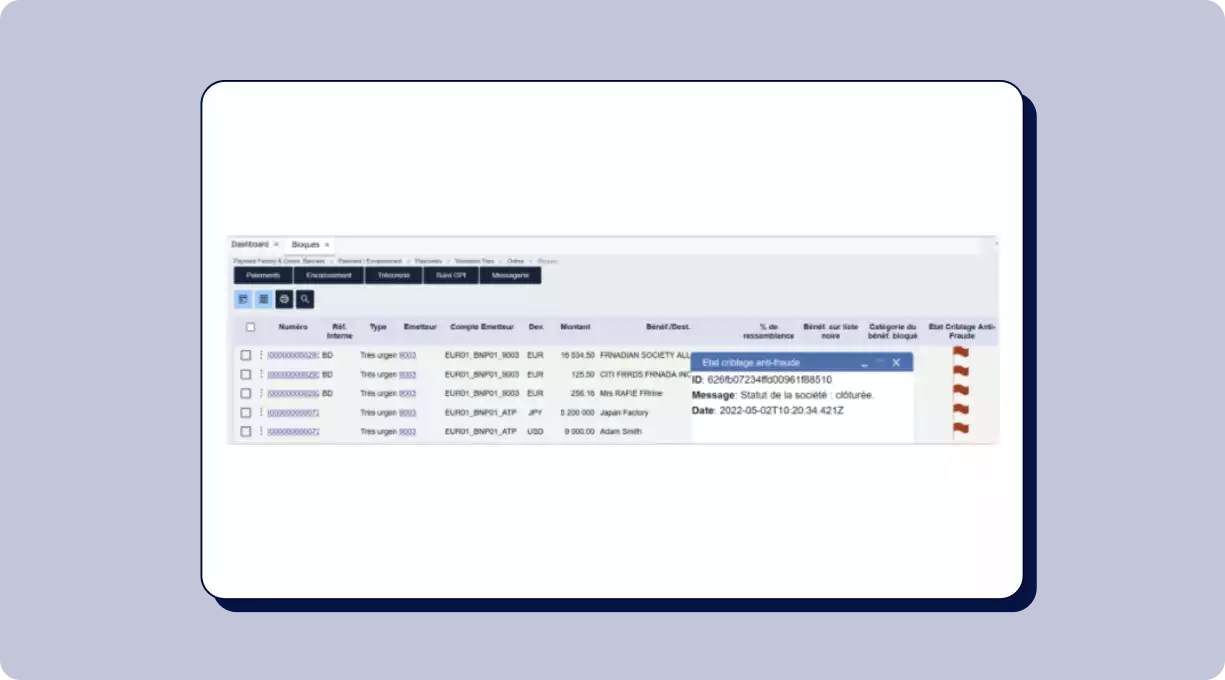This screenshot has height=680, width=1225.
Task: Toggle the select-all checkbox in the table header
Action: (250, 327)
